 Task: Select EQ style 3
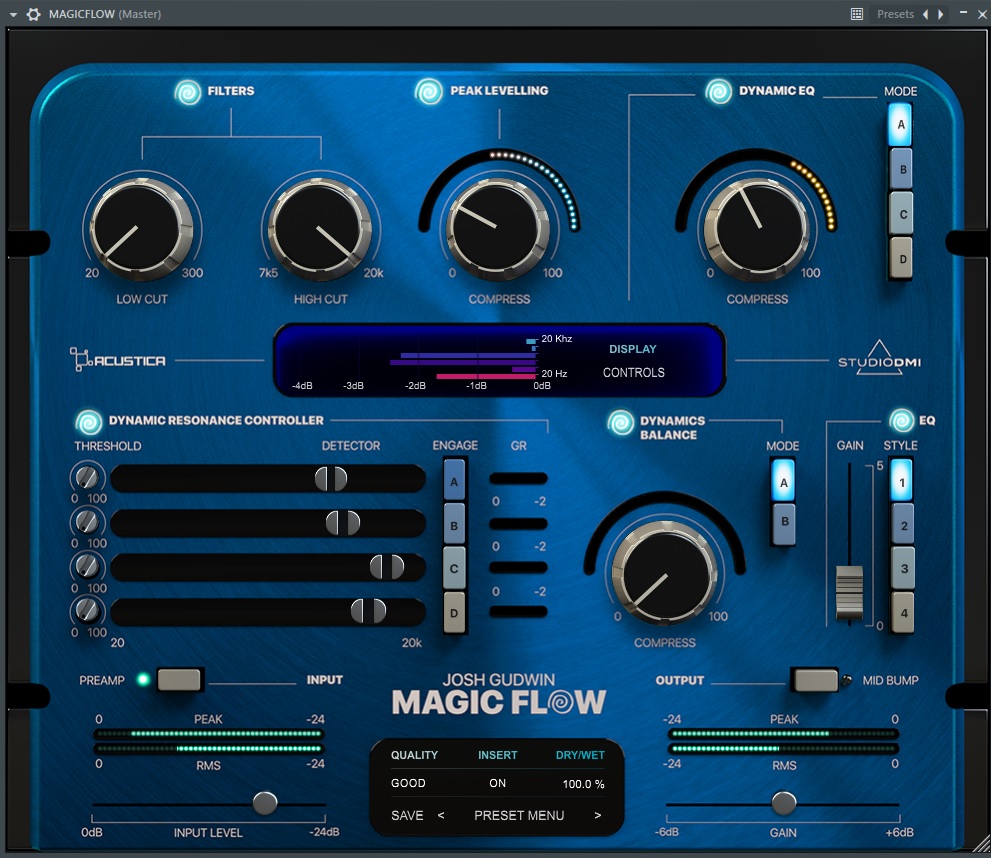point(902,569)
